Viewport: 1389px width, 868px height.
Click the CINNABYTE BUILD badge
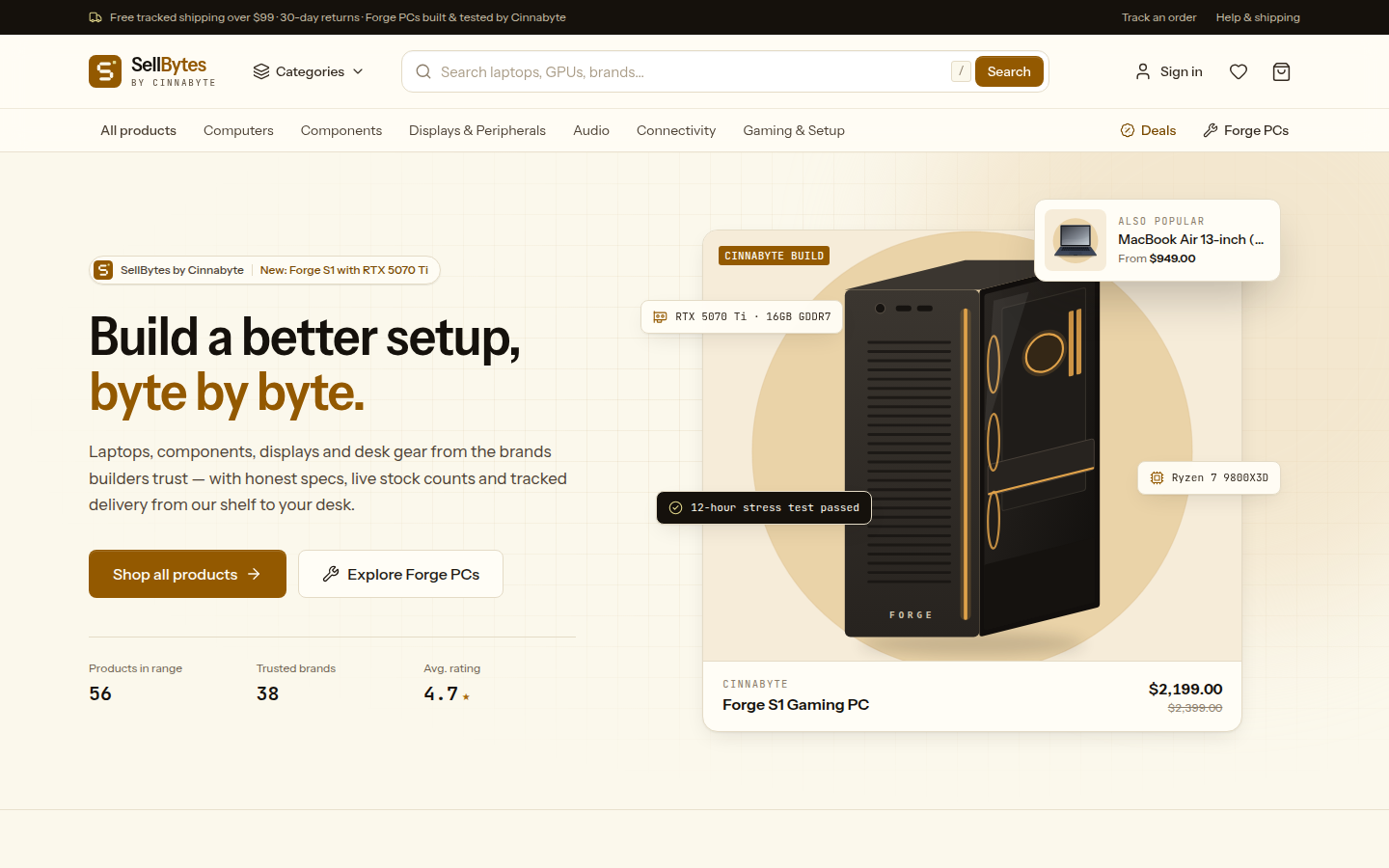coord(775,256)
